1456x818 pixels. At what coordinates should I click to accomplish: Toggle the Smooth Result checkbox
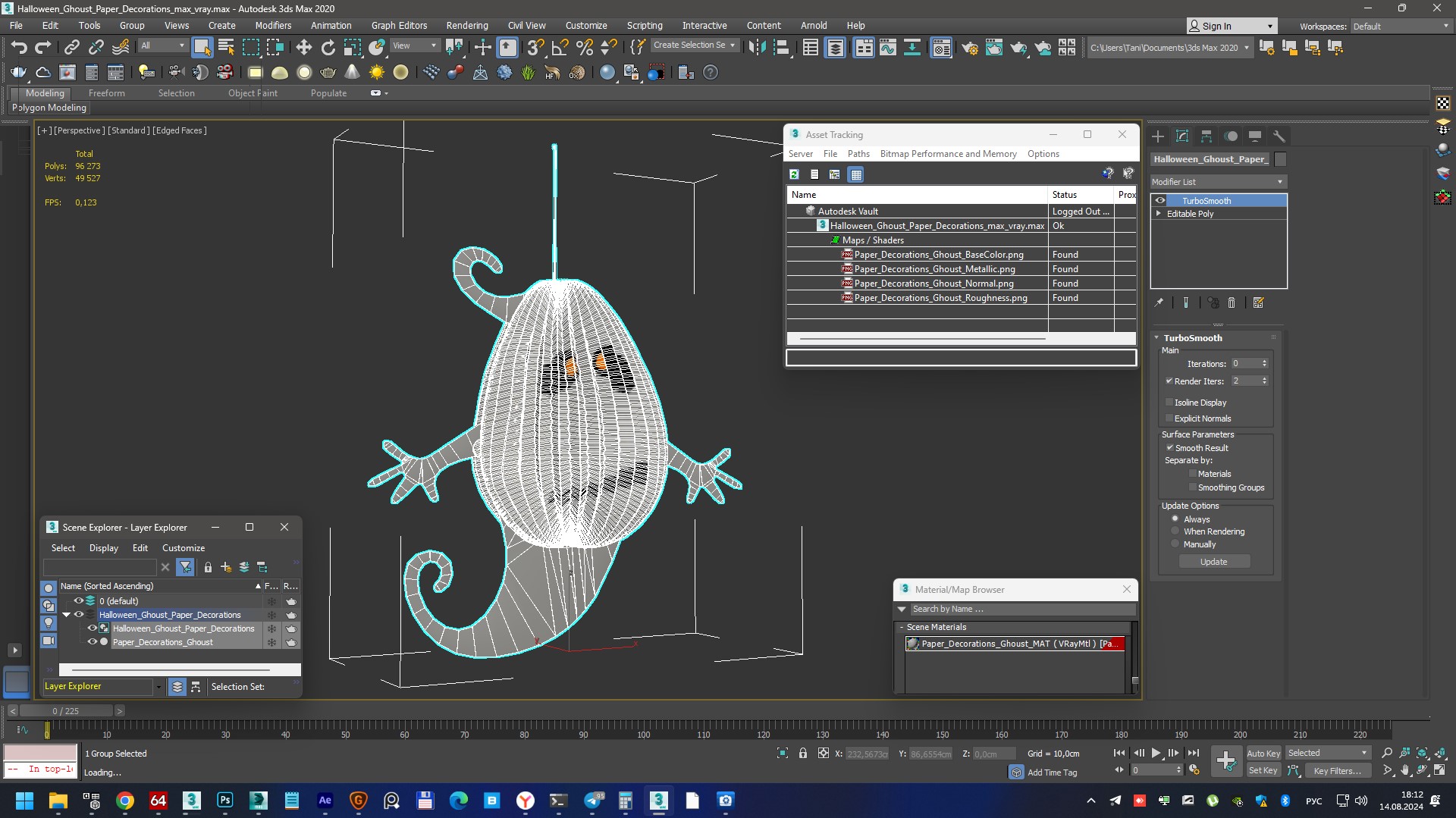pyautogui.click(x=1169, y=448)
